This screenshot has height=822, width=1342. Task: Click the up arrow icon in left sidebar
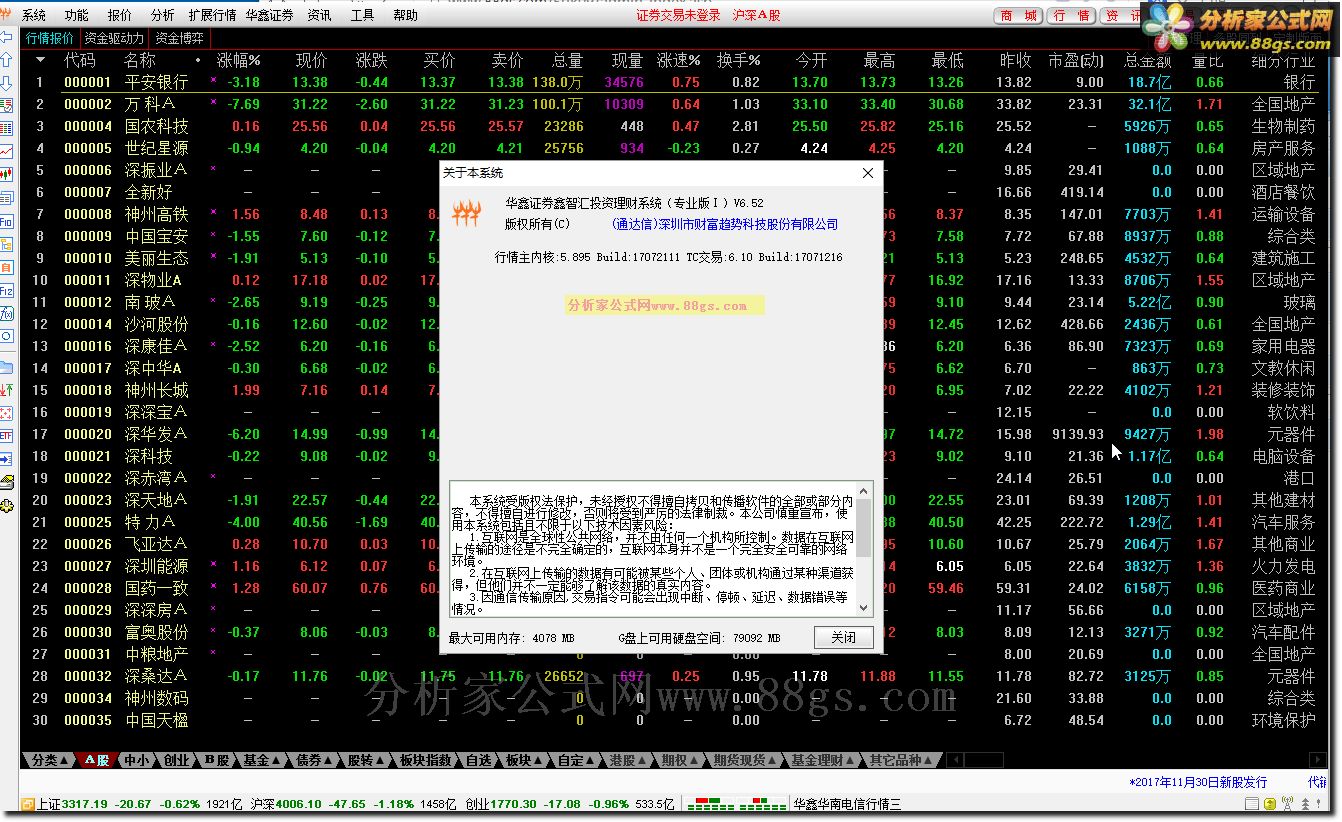pos(7,61)
